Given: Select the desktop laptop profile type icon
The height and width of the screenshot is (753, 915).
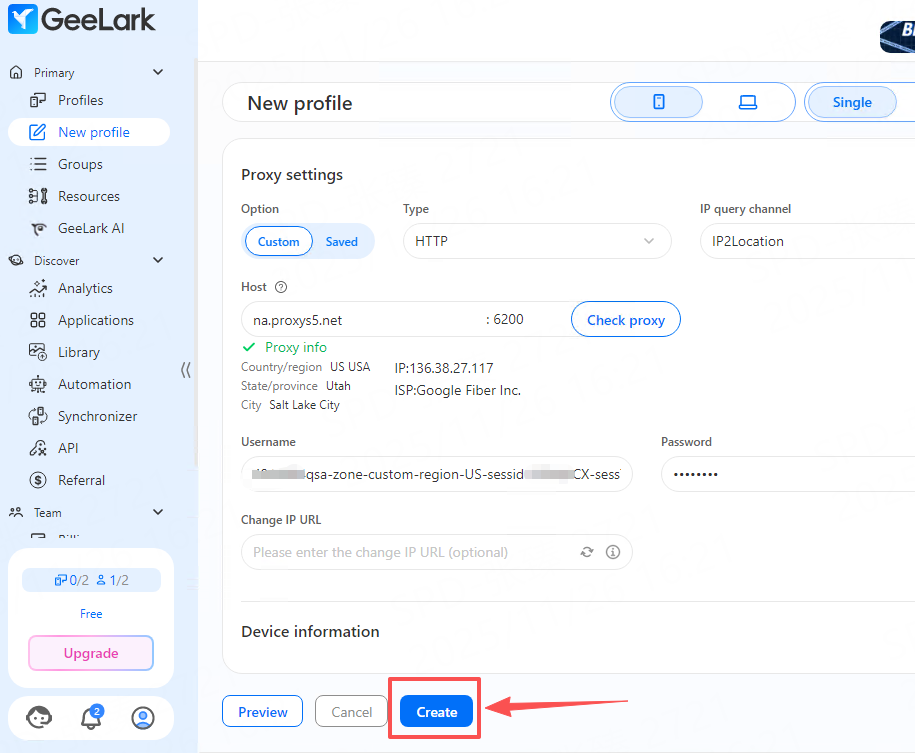Looking at the screenshot, I should (x=747, y=102).
